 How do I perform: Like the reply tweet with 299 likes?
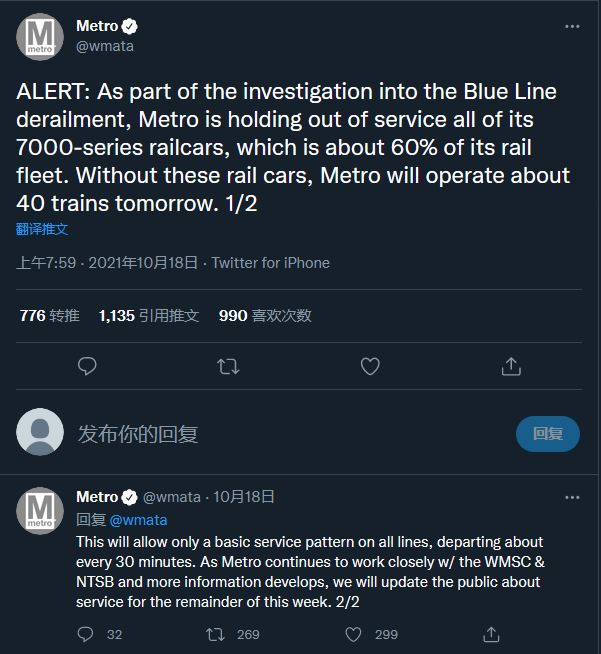click(x=353, y=634)
